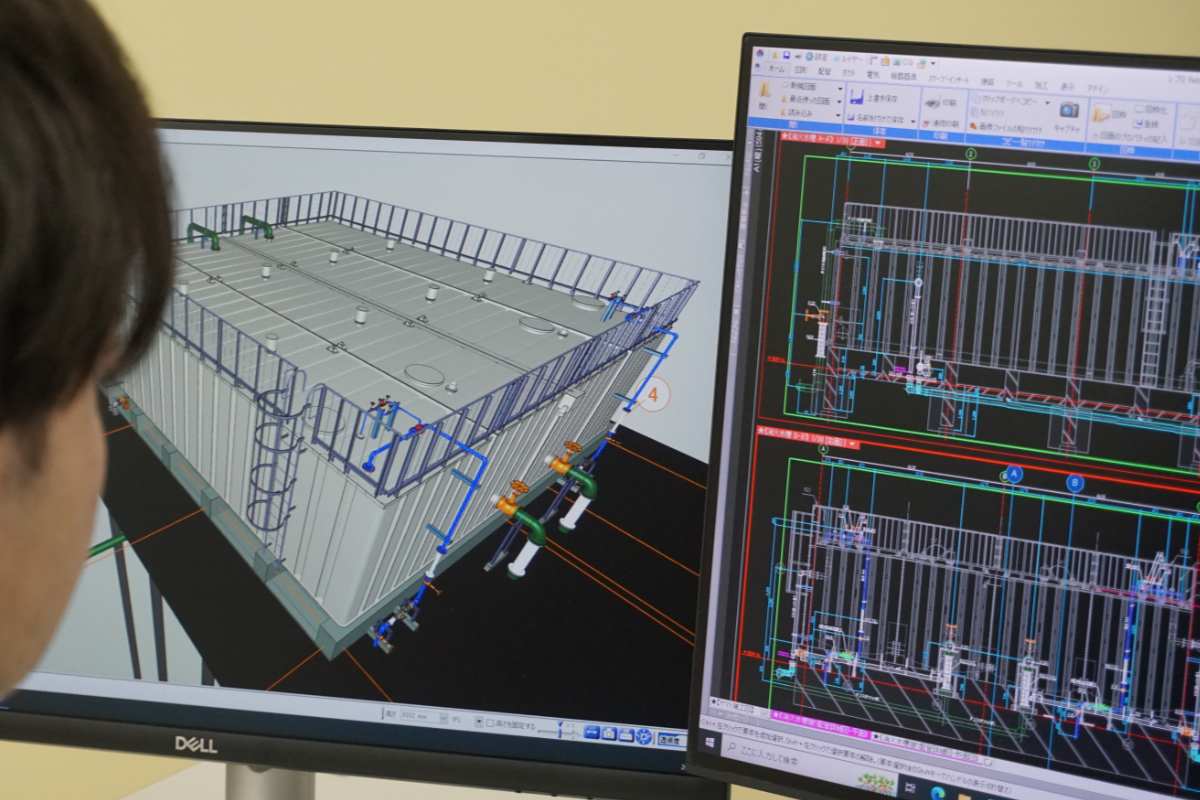This screenshot has height=800, width=1200.
Task: Click the blue print icon in CG window
Action: coord(626,736)
